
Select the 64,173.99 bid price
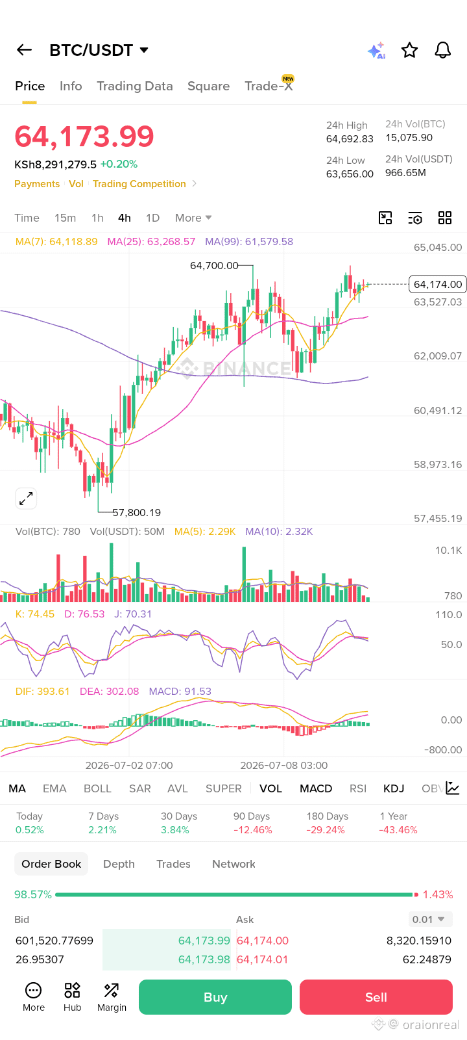coord(204,941)
